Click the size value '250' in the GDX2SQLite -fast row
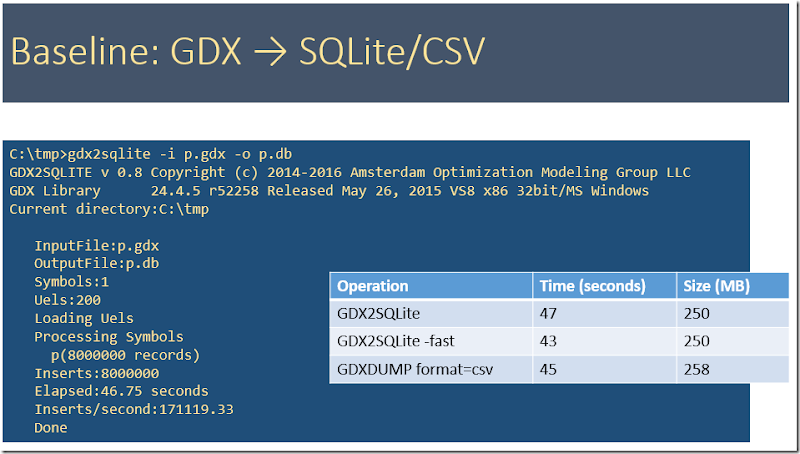The image size is (800, 454). [696, 341]
